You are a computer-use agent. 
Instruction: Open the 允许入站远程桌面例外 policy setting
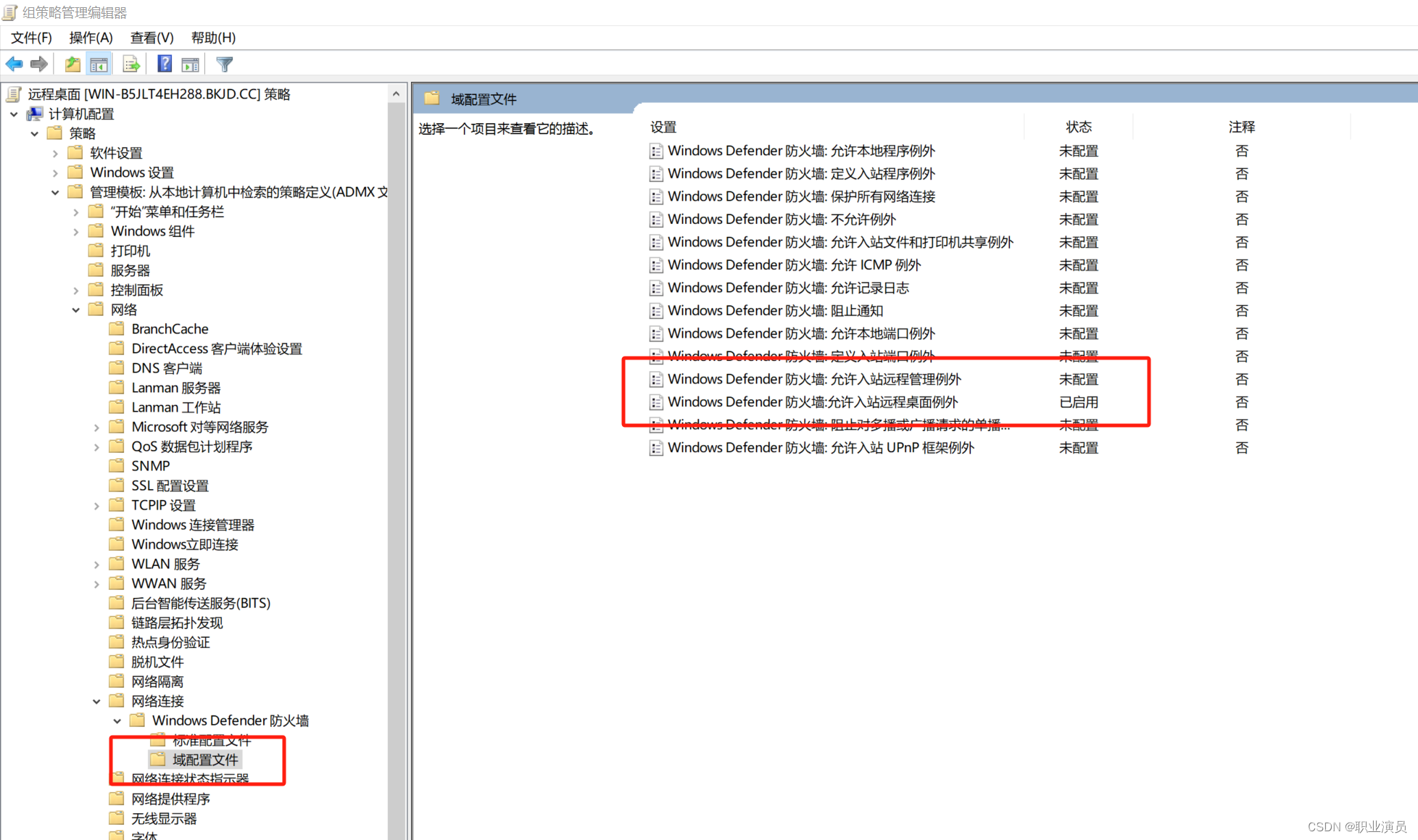tap(812, 402)
